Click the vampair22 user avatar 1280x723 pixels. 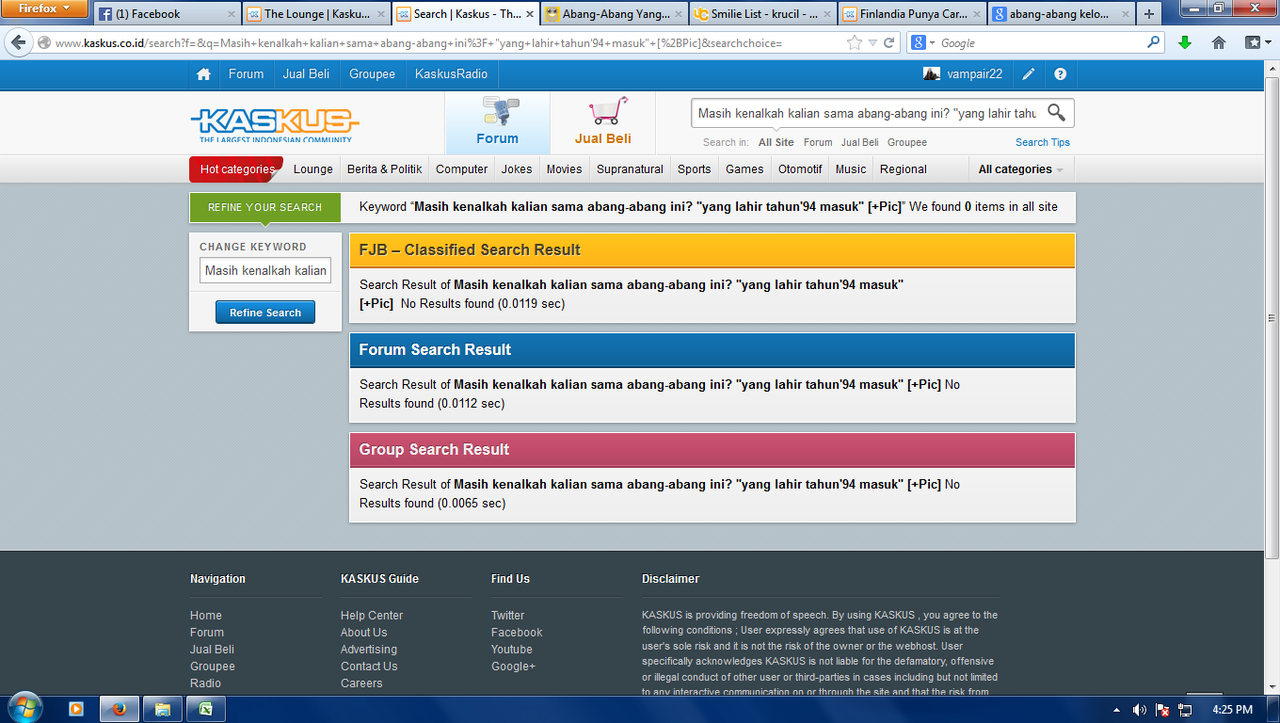(x=931, y=74)
